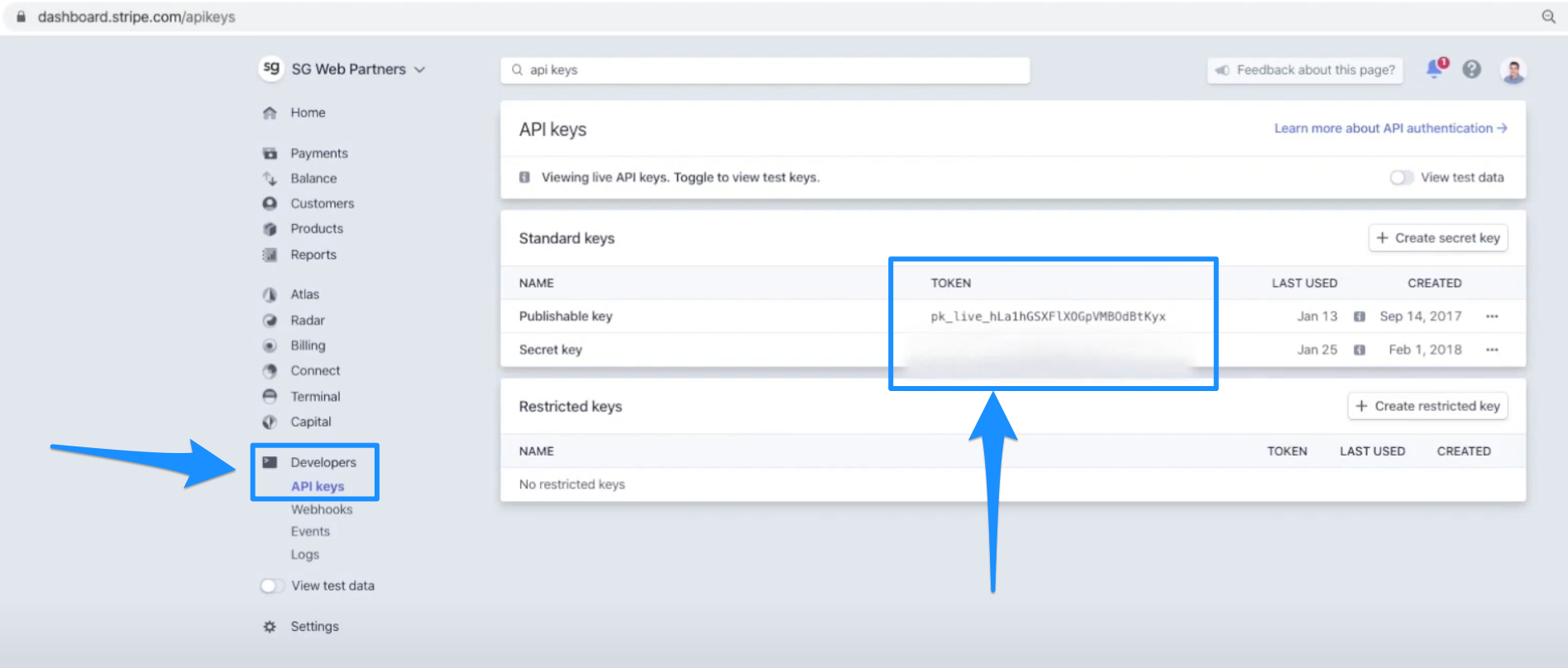Select the Atlas globe icon
Screen dimensions: 1568x668
pyautogui.click(x=270, y=294)
